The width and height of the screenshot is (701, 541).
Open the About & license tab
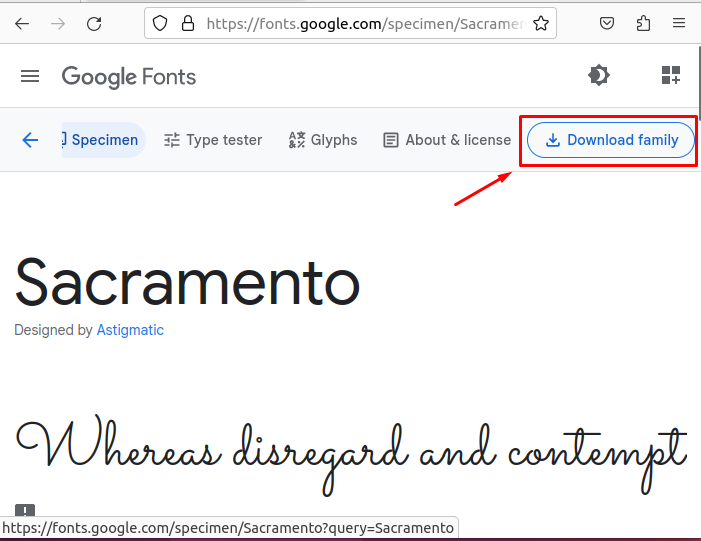(x=447, y=140)
